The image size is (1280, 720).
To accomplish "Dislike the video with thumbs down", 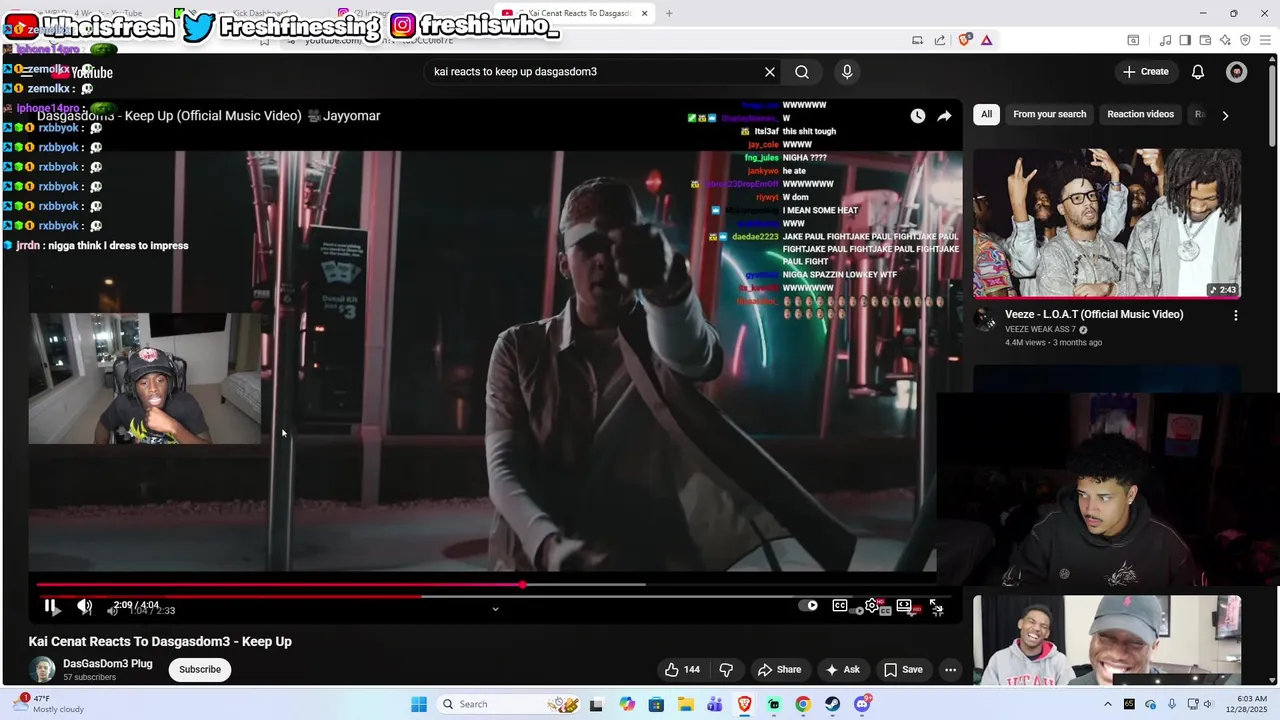I will (x=727, y=670).
